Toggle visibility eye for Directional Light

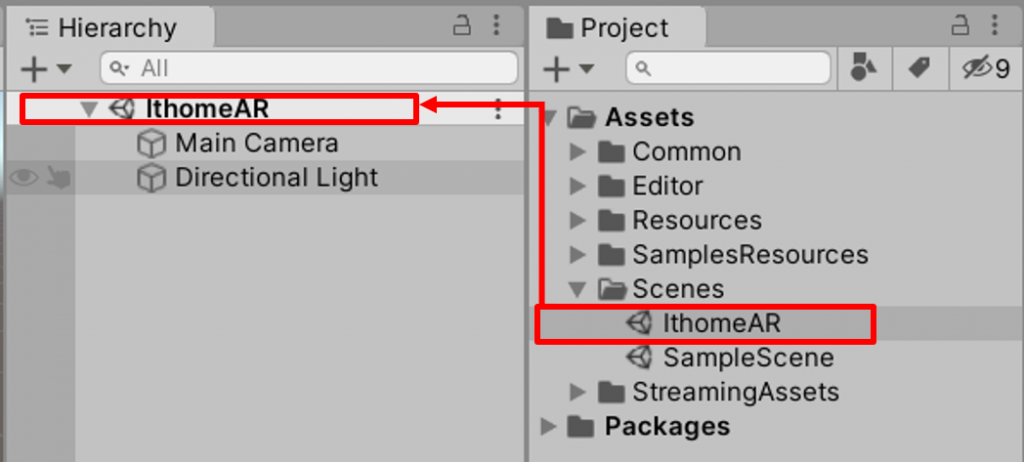[24, 178]
